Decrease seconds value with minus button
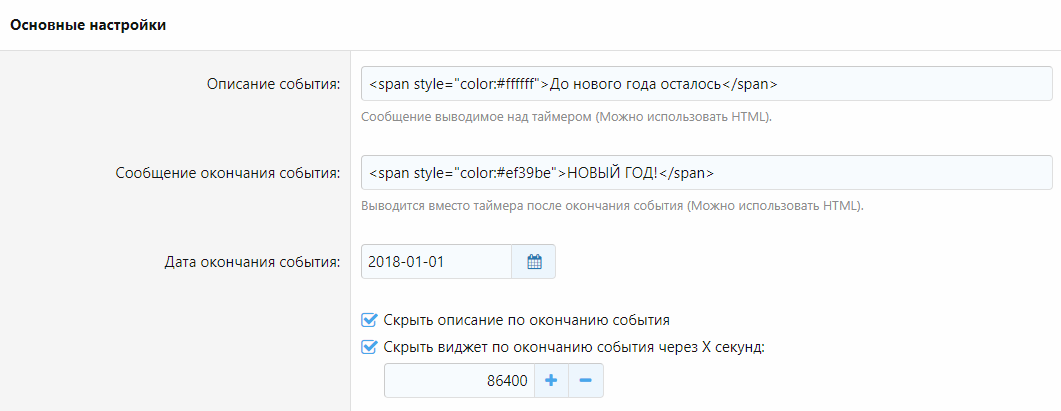 tap(586, 381)
